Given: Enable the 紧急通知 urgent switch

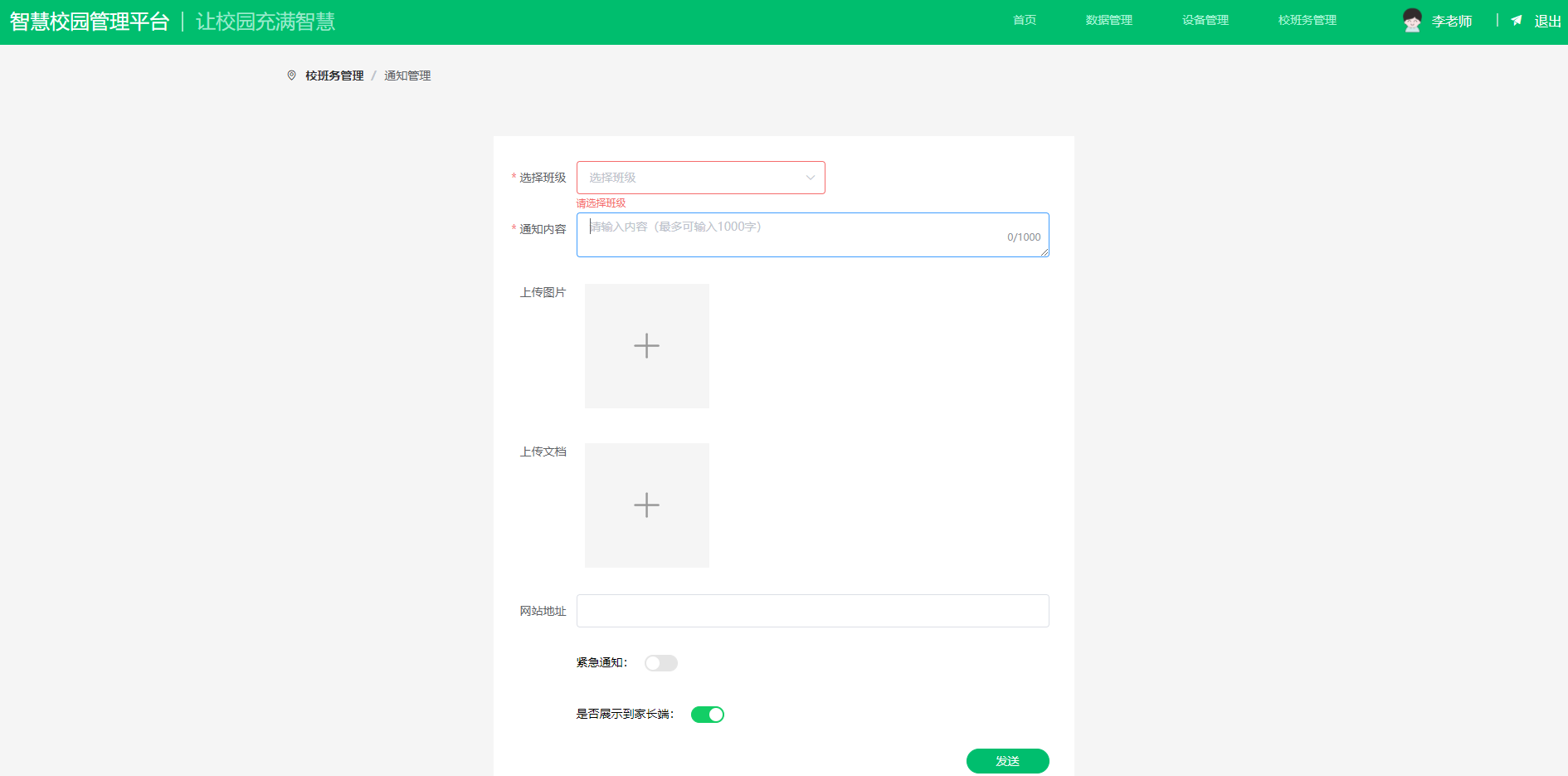Looking at the screenshot, I should pyautogui.click(x=660, y=663).
